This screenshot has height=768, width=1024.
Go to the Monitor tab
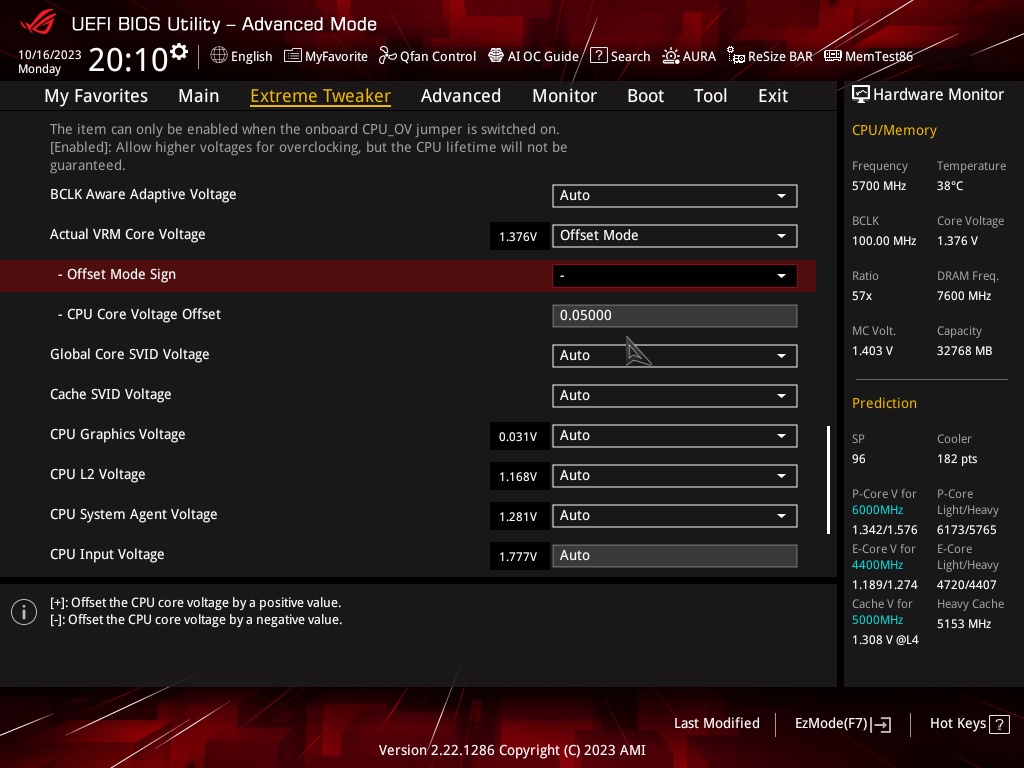pos(564,96)
